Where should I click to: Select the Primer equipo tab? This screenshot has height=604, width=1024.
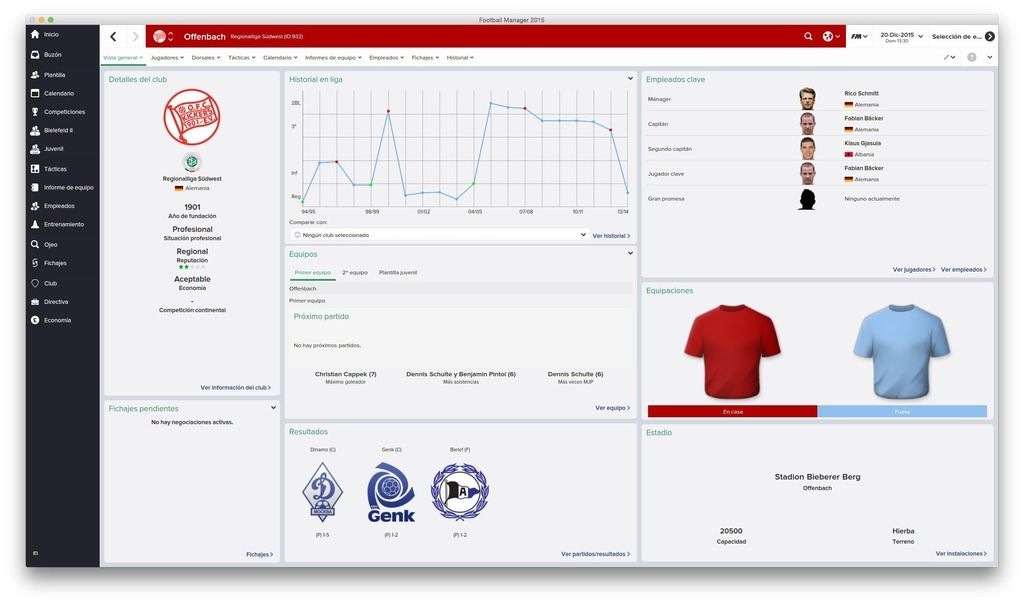pyautogui.click(x=312, y=272)
